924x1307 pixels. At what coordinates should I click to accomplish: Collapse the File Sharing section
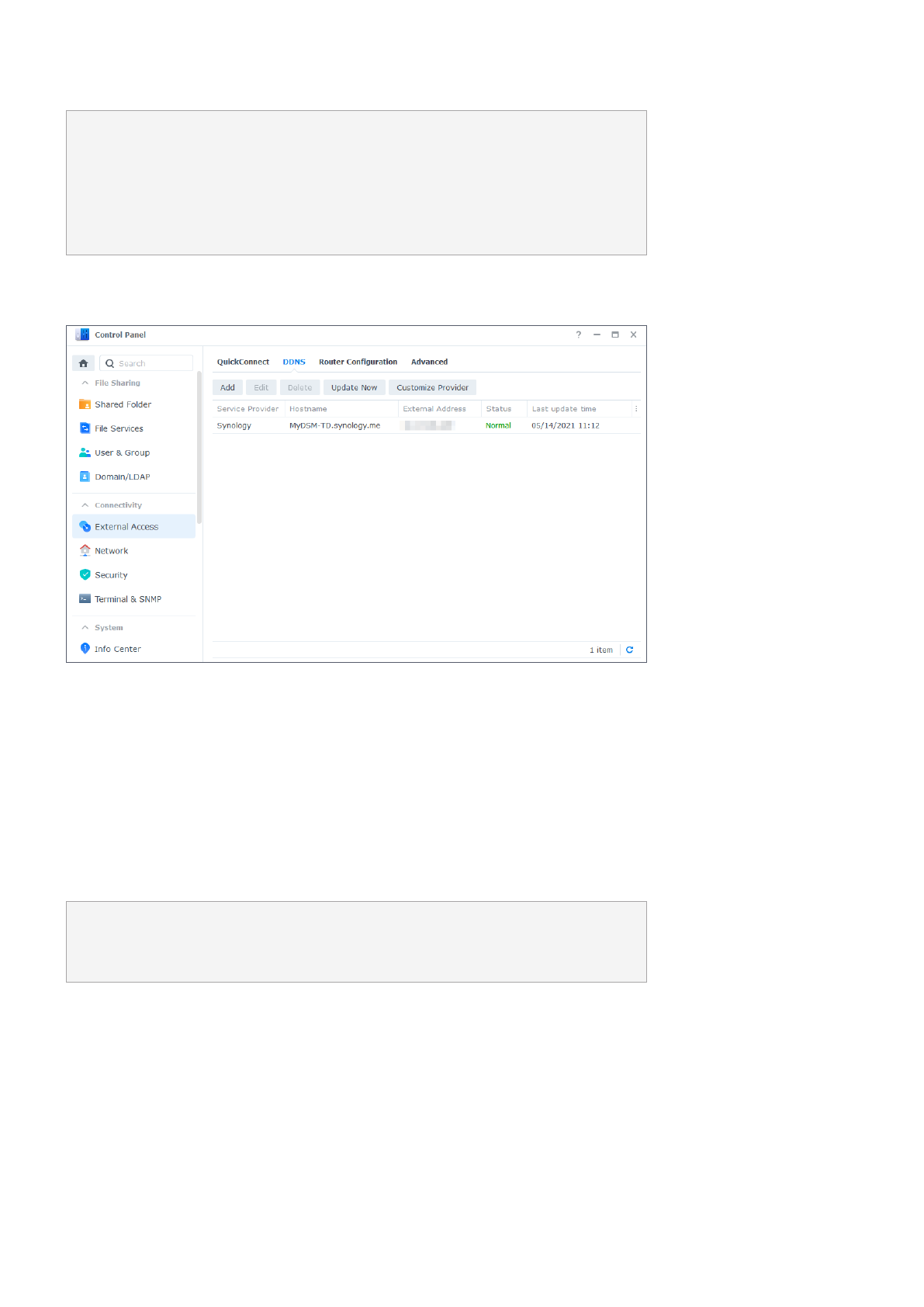[85, 383]
